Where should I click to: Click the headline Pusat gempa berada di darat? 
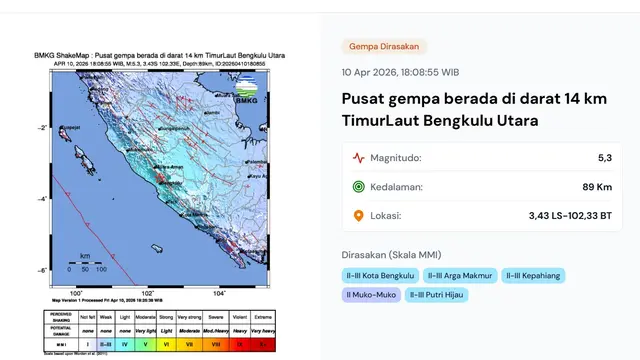(474, 109)
